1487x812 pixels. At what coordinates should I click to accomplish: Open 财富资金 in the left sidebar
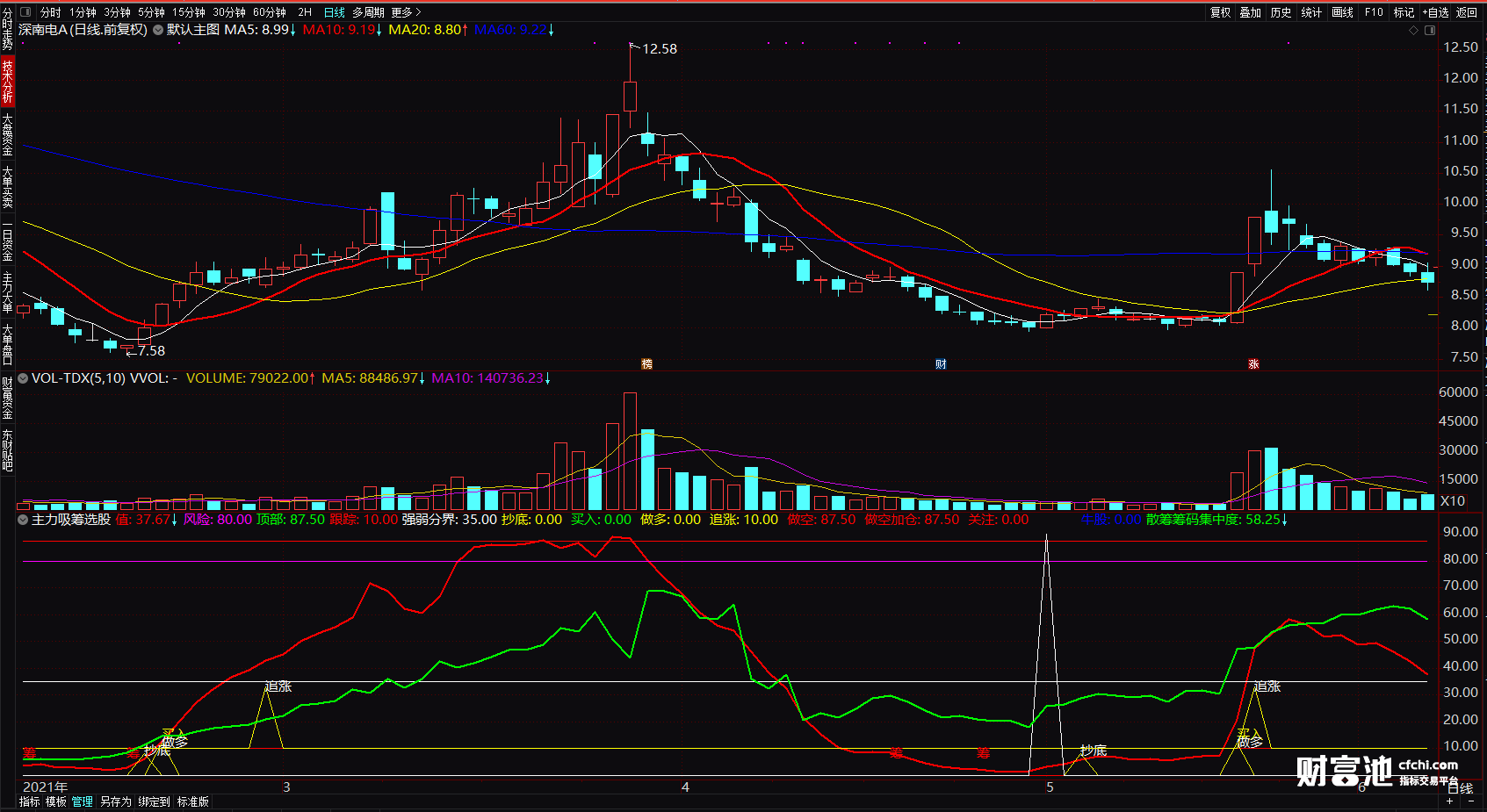pyautogui.click(x=7, y=398)
